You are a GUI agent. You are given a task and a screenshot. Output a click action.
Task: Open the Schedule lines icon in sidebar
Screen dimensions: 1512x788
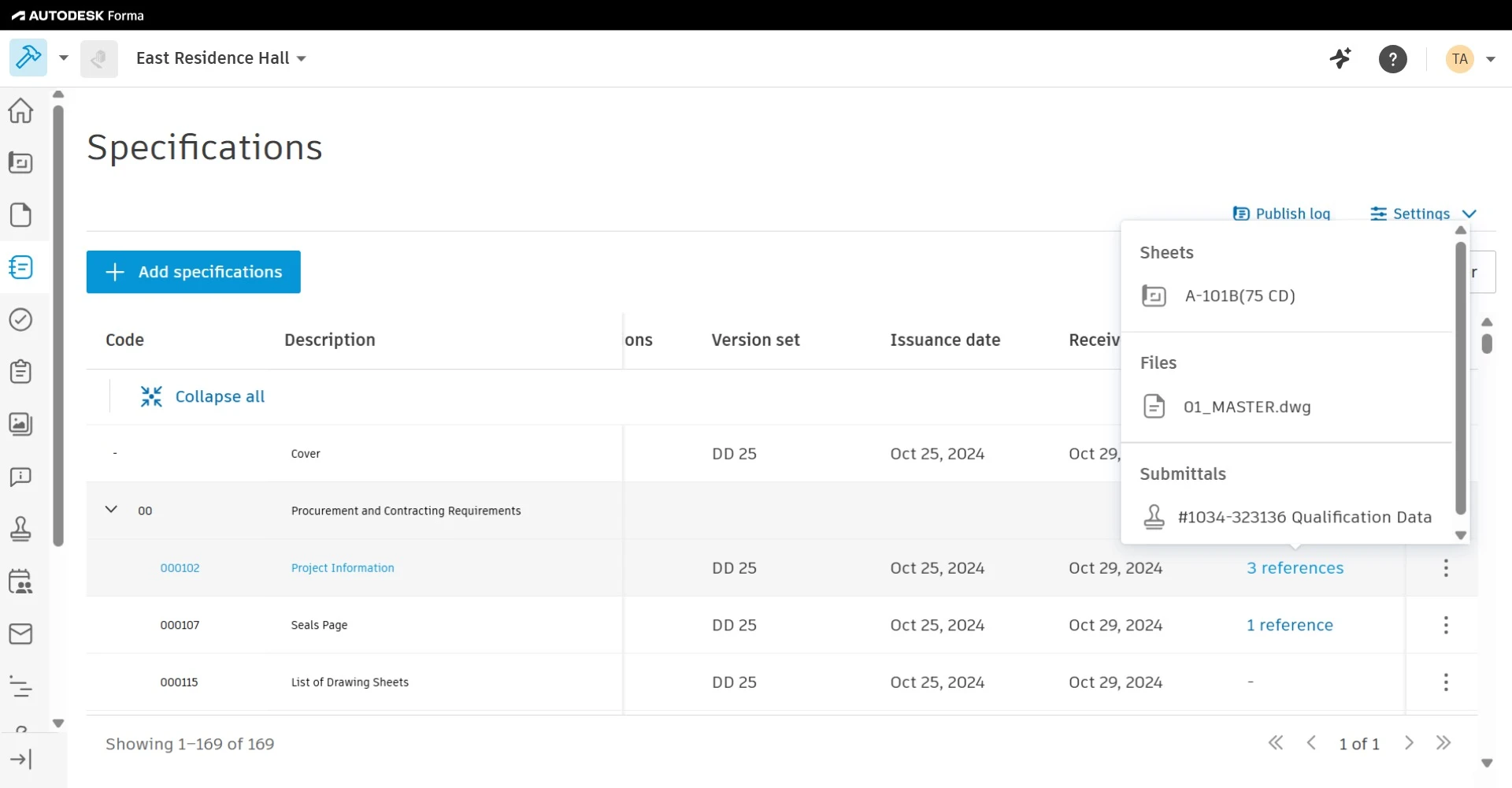coord(20,686)
